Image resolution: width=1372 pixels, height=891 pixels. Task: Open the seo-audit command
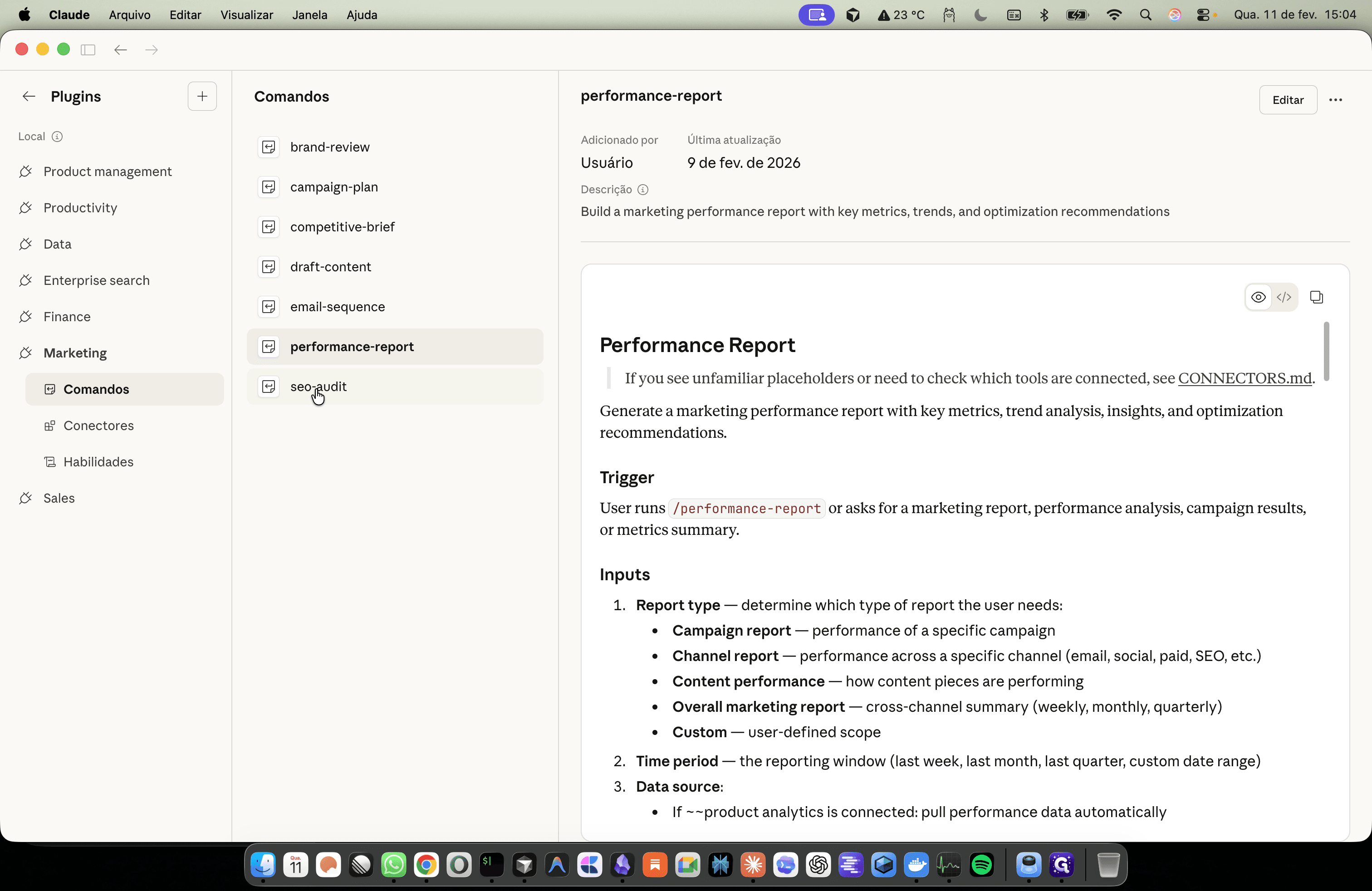(x=395, y=386)
